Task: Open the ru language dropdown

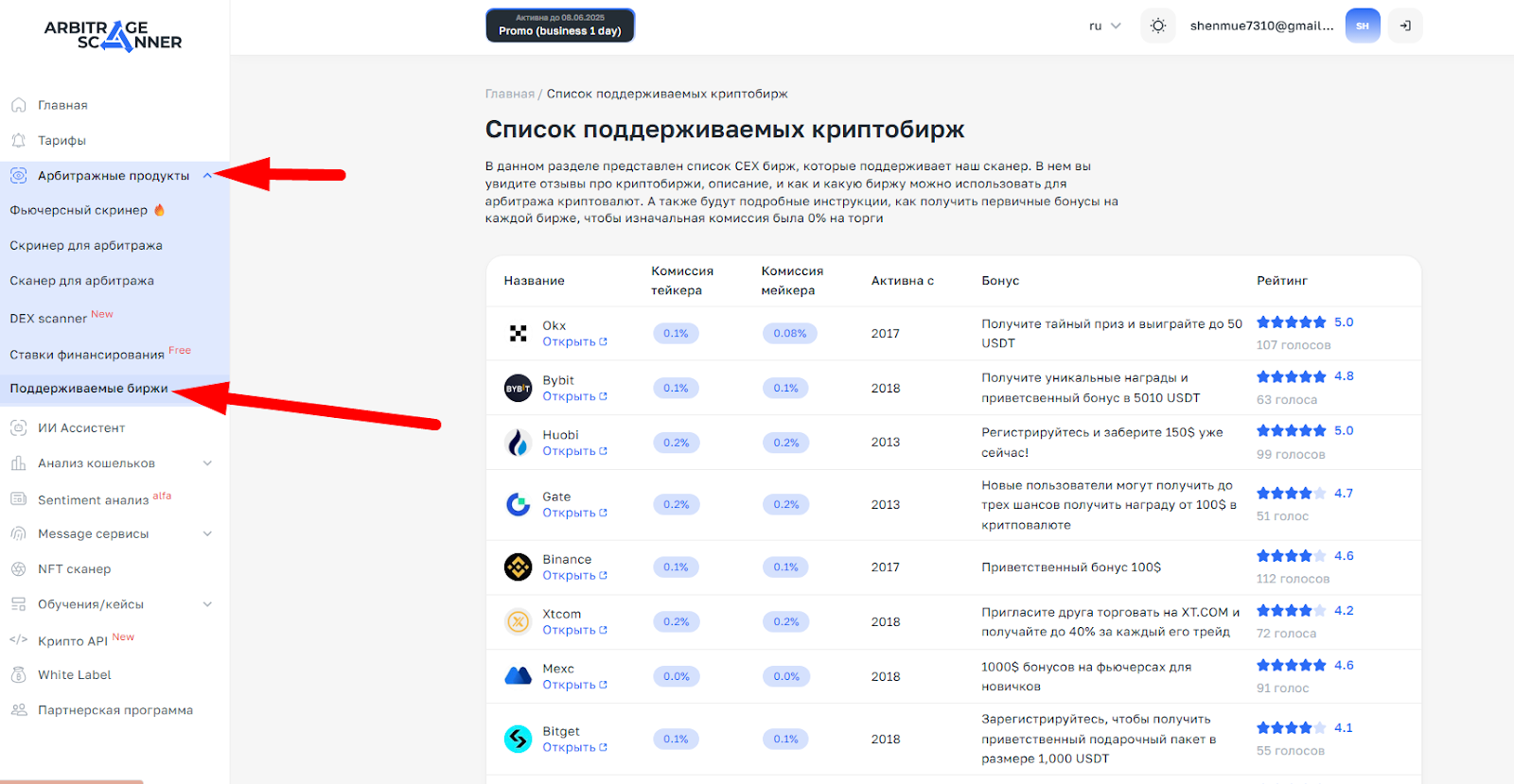Action: coord(1104,26)
